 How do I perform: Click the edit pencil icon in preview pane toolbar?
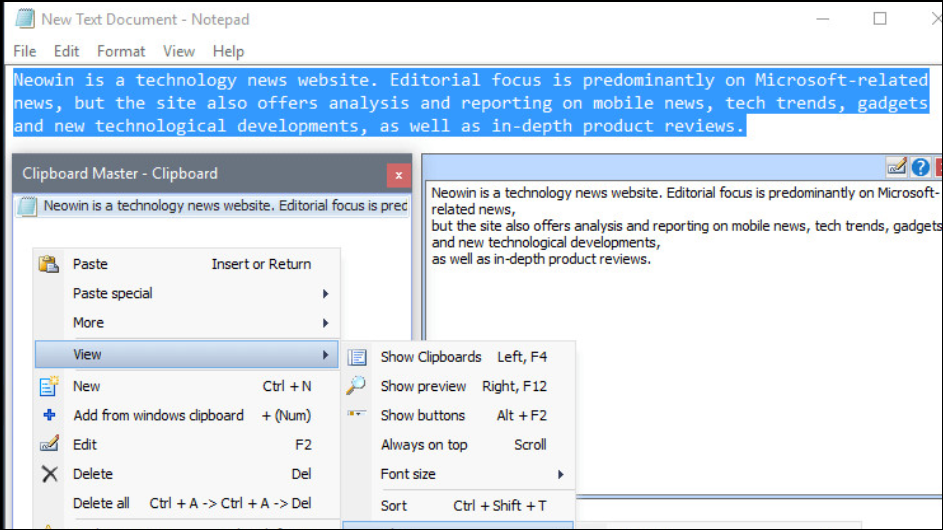click(896, 167)
